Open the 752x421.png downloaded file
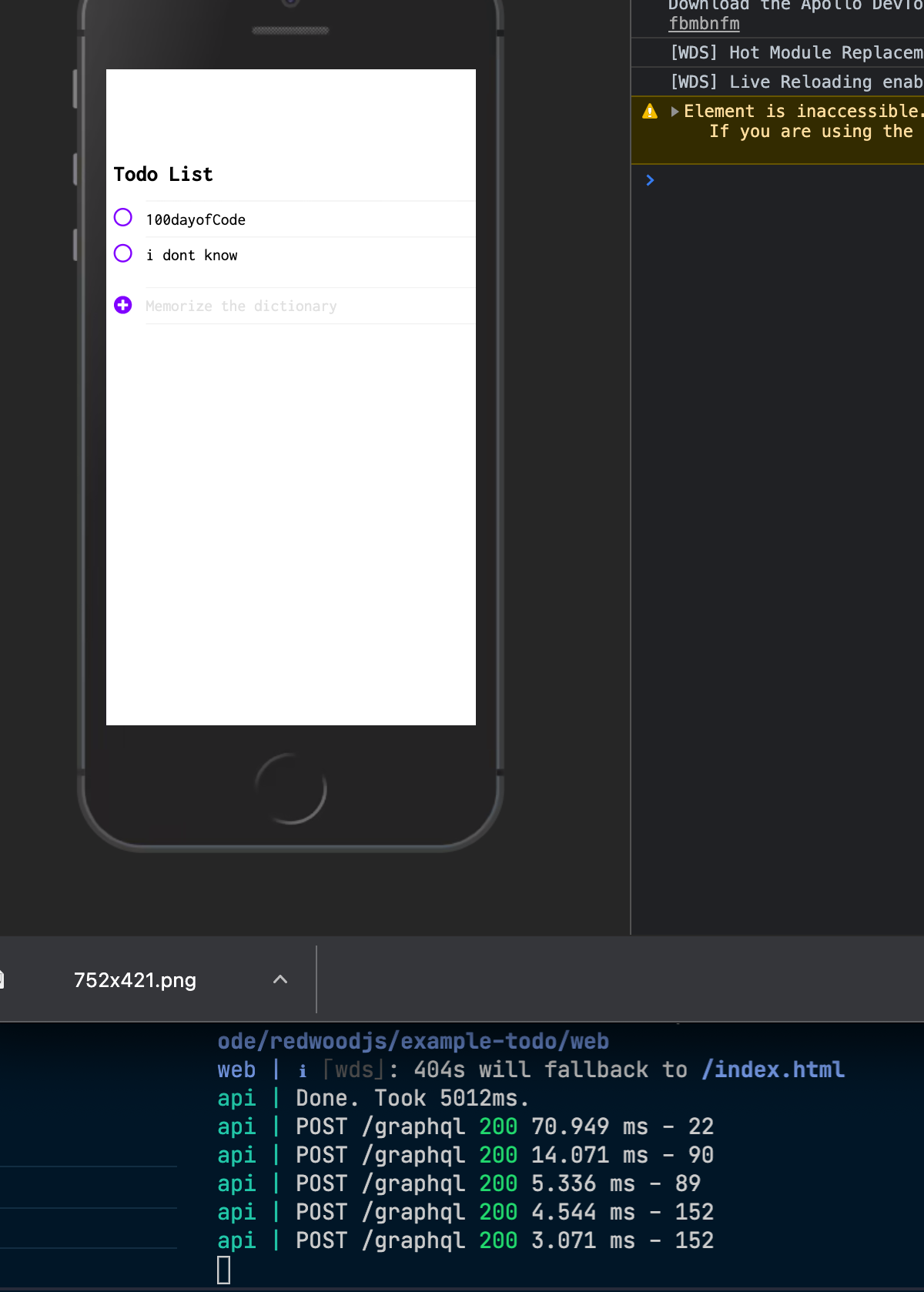924x1292 pixels. pos(135,980)
